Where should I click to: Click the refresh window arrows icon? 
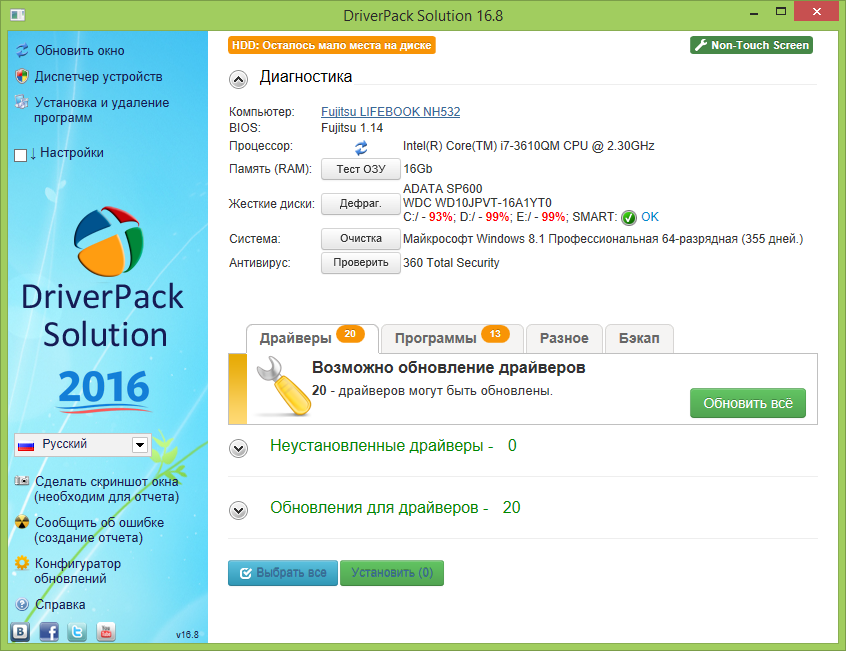[x=22, y=50]
